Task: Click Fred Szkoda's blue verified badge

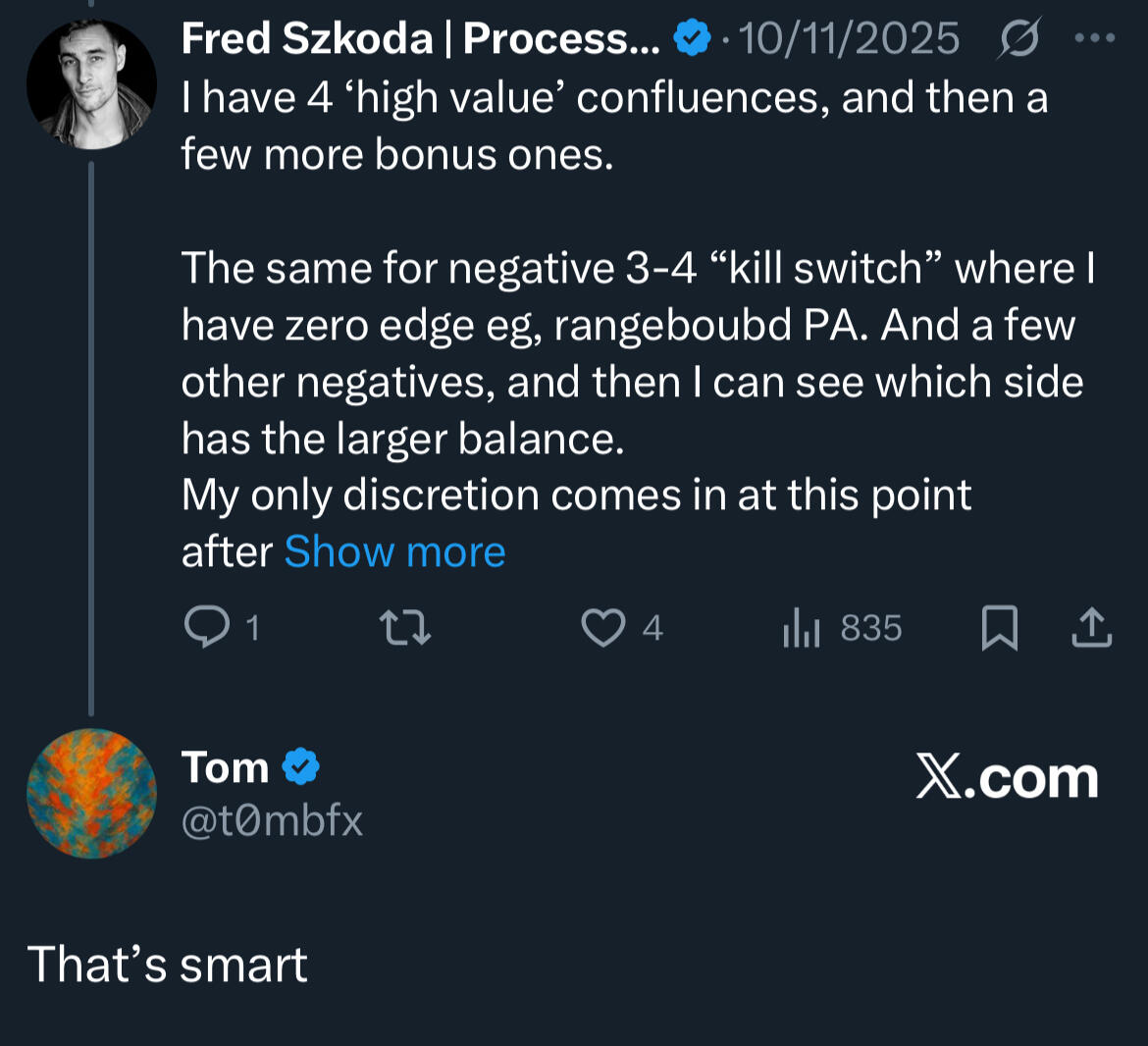Action: (693, 39)
